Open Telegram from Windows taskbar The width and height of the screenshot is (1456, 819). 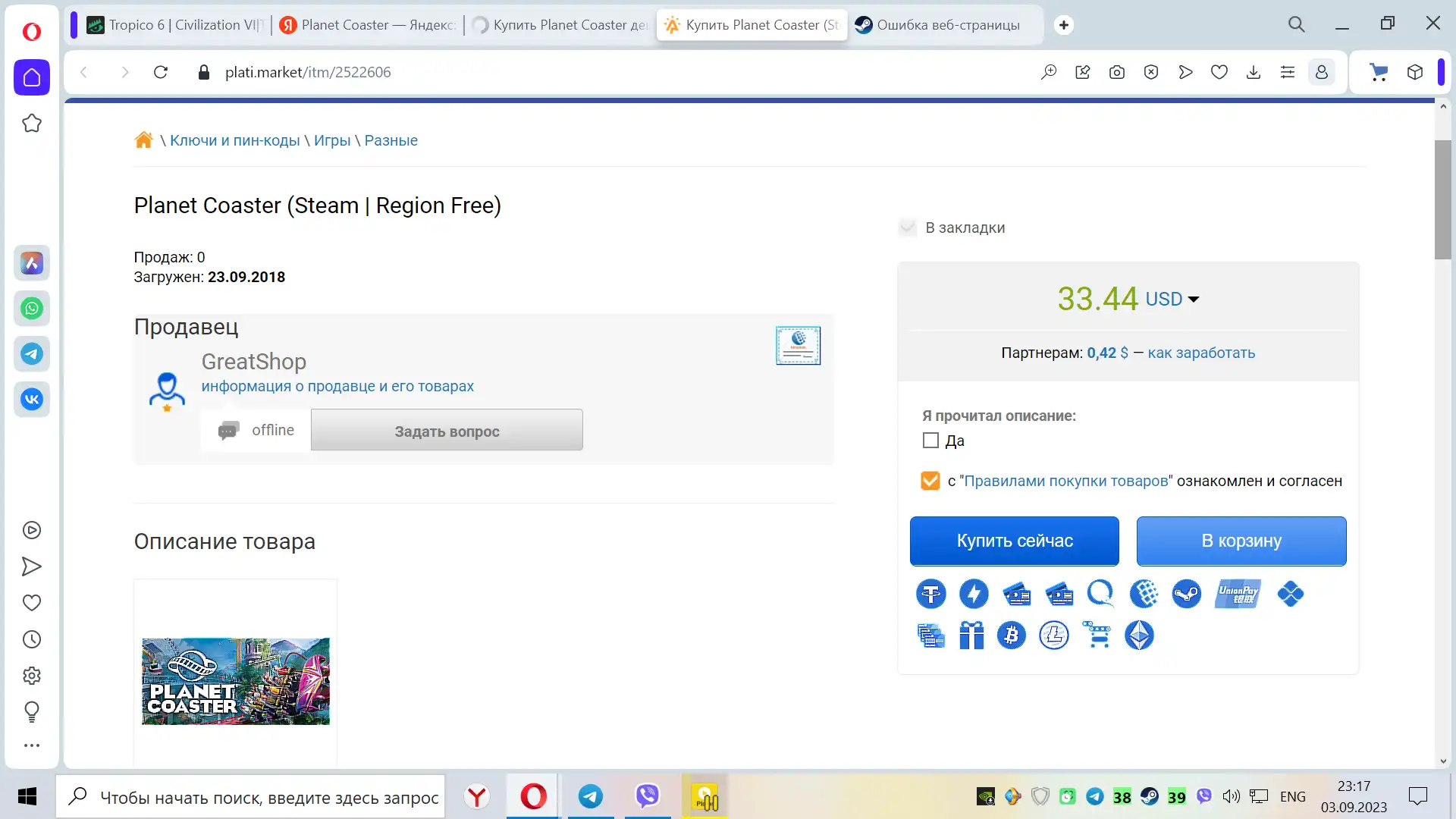click(x=591, y=796)
